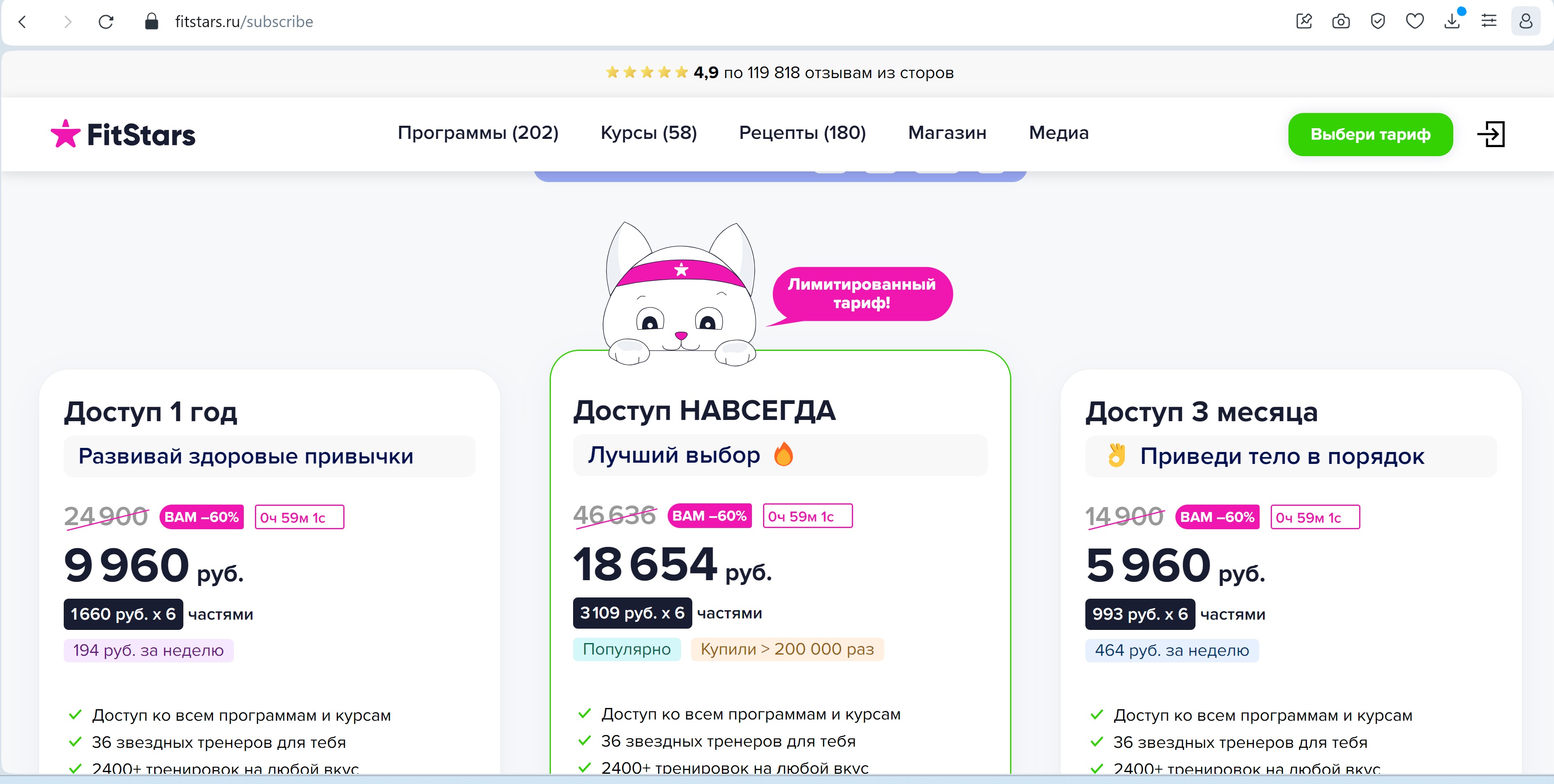Open the Медиа menu item
The width and height of the screenshot is (1554, 784).
click(x=1059, y=133)
